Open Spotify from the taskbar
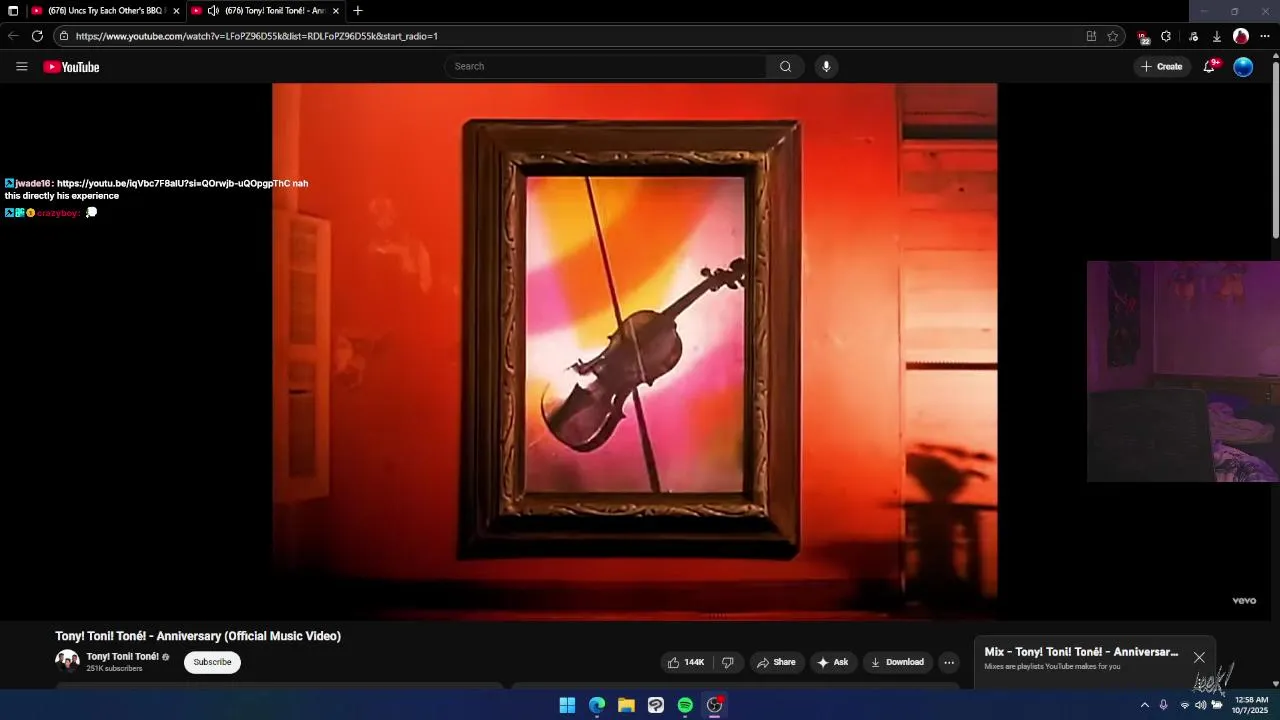The height and width of the screenshot is (720, 1280). pos(685,705)
